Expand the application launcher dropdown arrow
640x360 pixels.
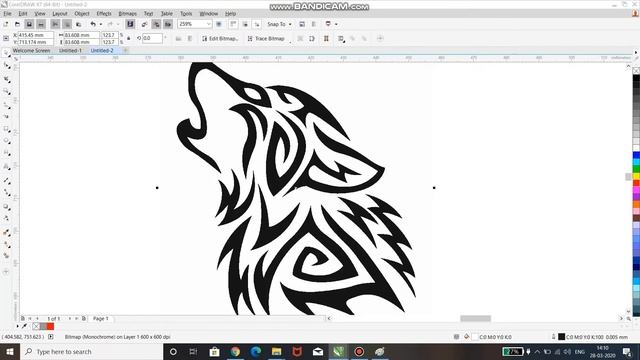[x=336, y=24]
